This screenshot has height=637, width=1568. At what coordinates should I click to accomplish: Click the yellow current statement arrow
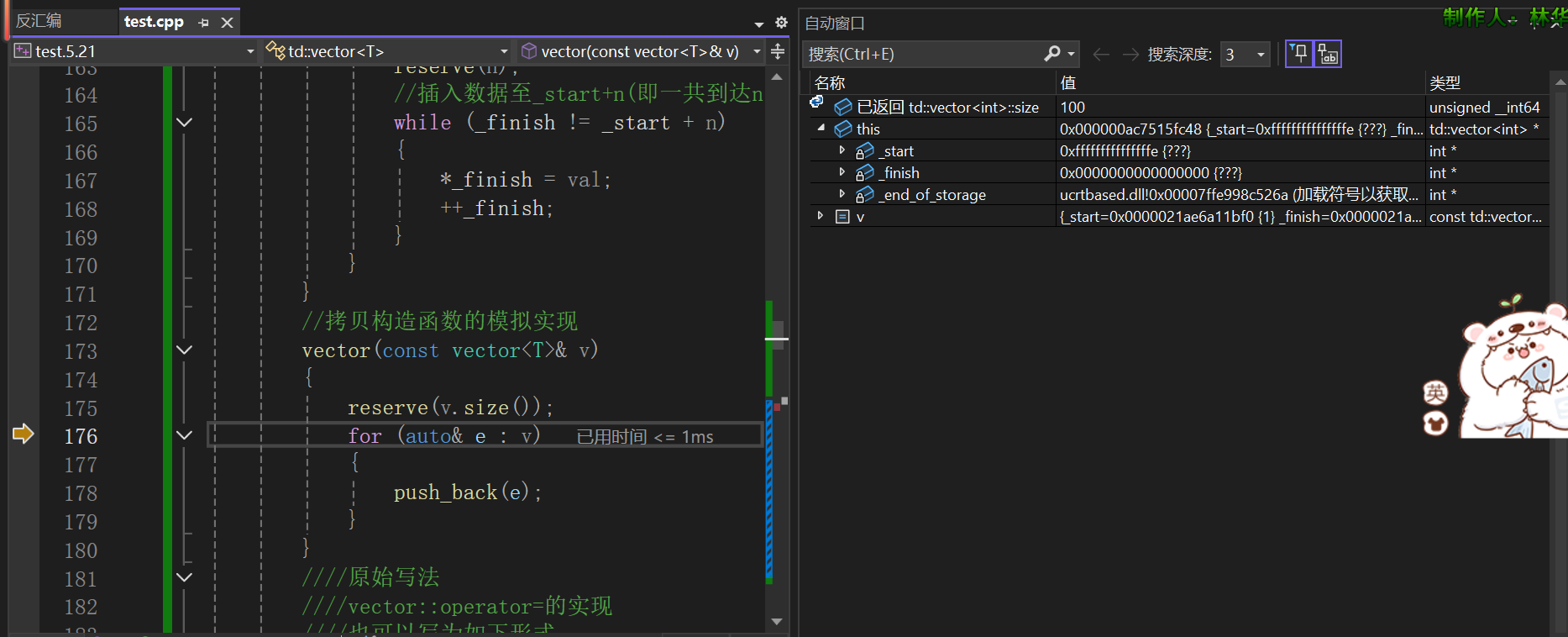click(x=24, y=434)
